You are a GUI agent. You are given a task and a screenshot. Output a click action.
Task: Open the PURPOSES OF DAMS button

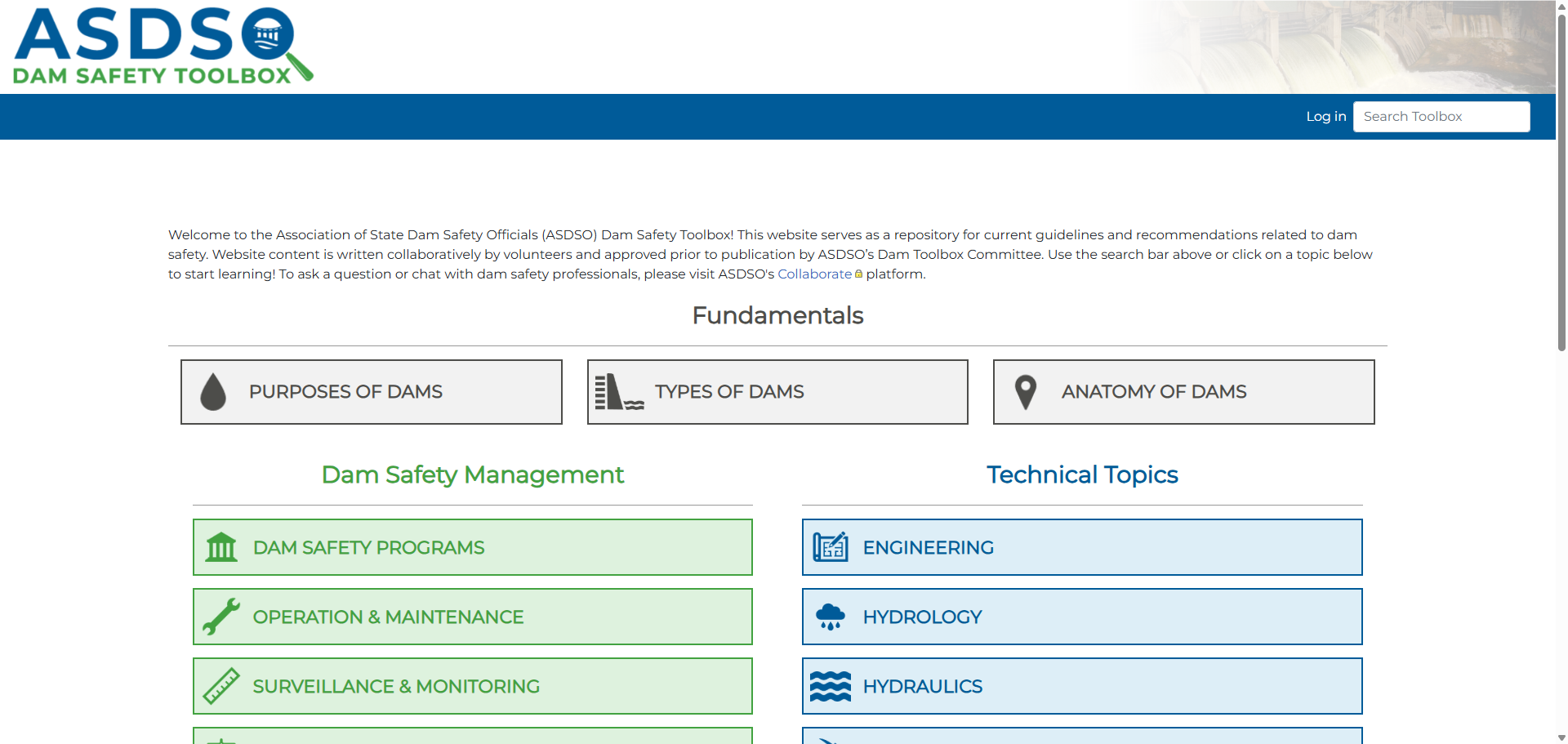tap(372, 392)
